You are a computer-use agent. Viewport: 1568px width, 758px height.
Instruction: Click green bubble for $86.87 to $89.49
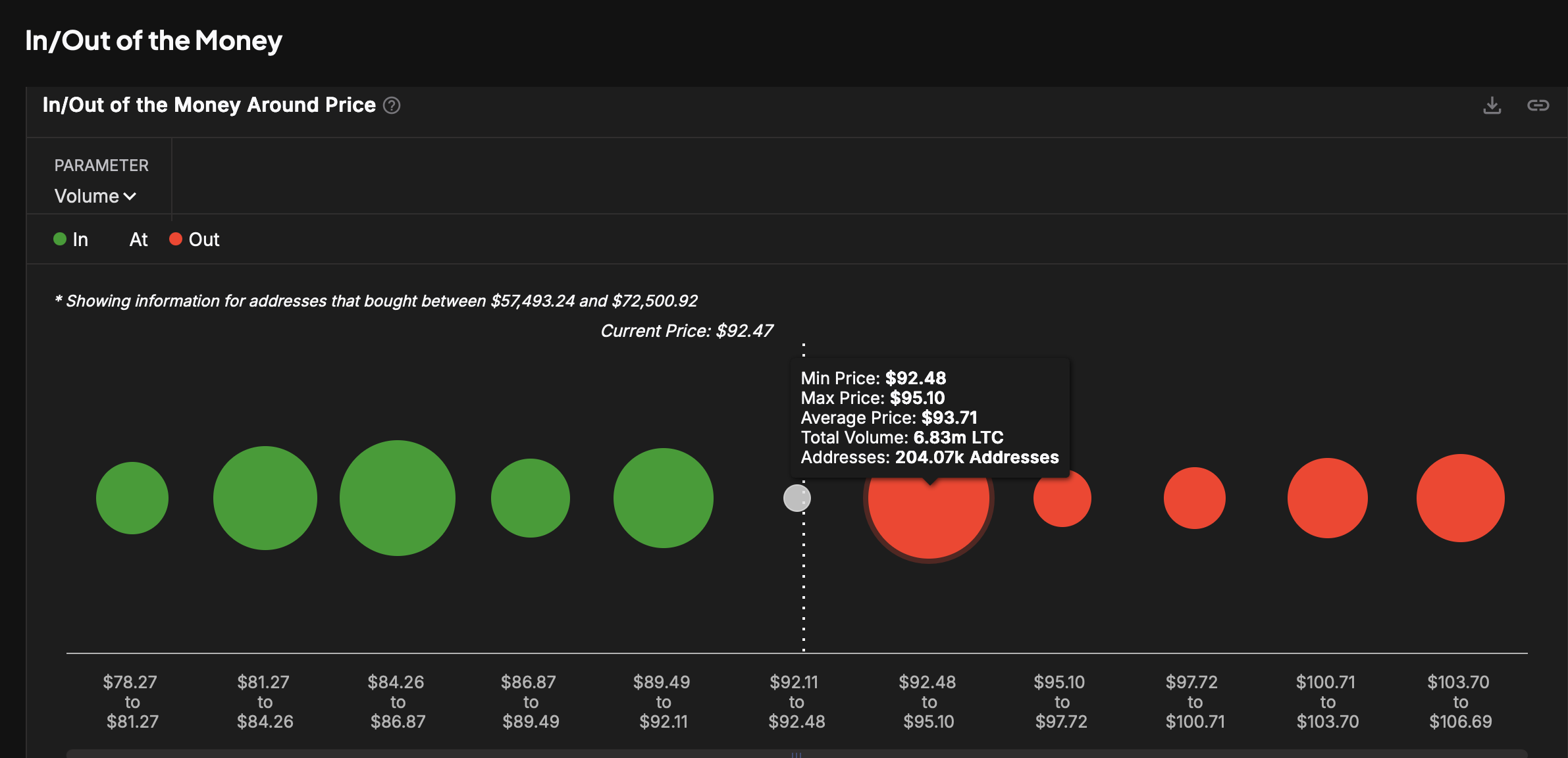click(531, 498)
